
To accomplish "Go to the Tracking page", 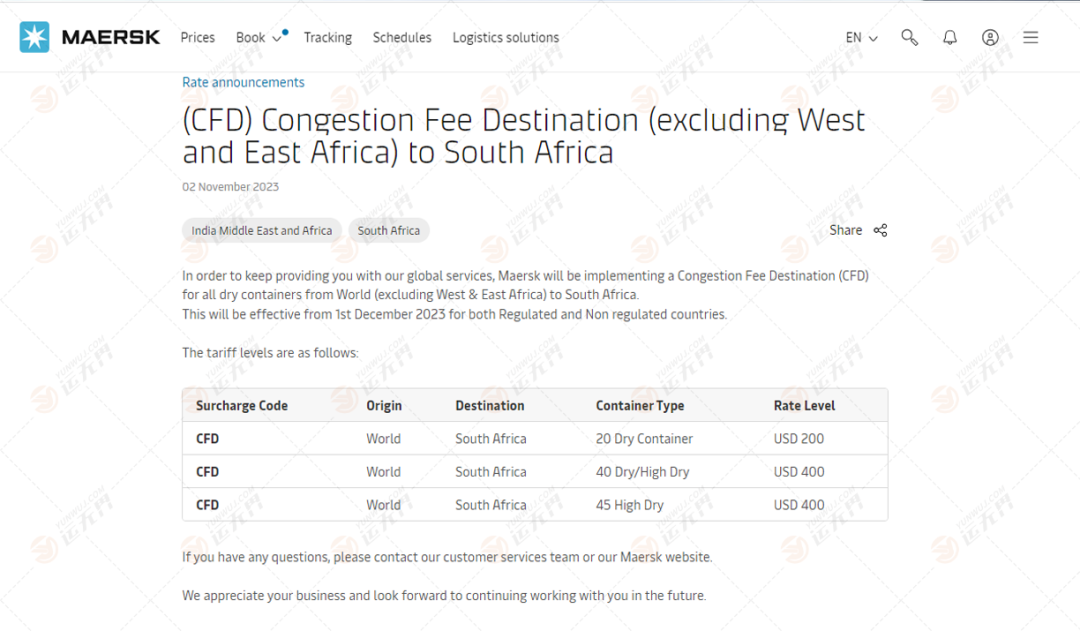I will [x=328, y=37].
